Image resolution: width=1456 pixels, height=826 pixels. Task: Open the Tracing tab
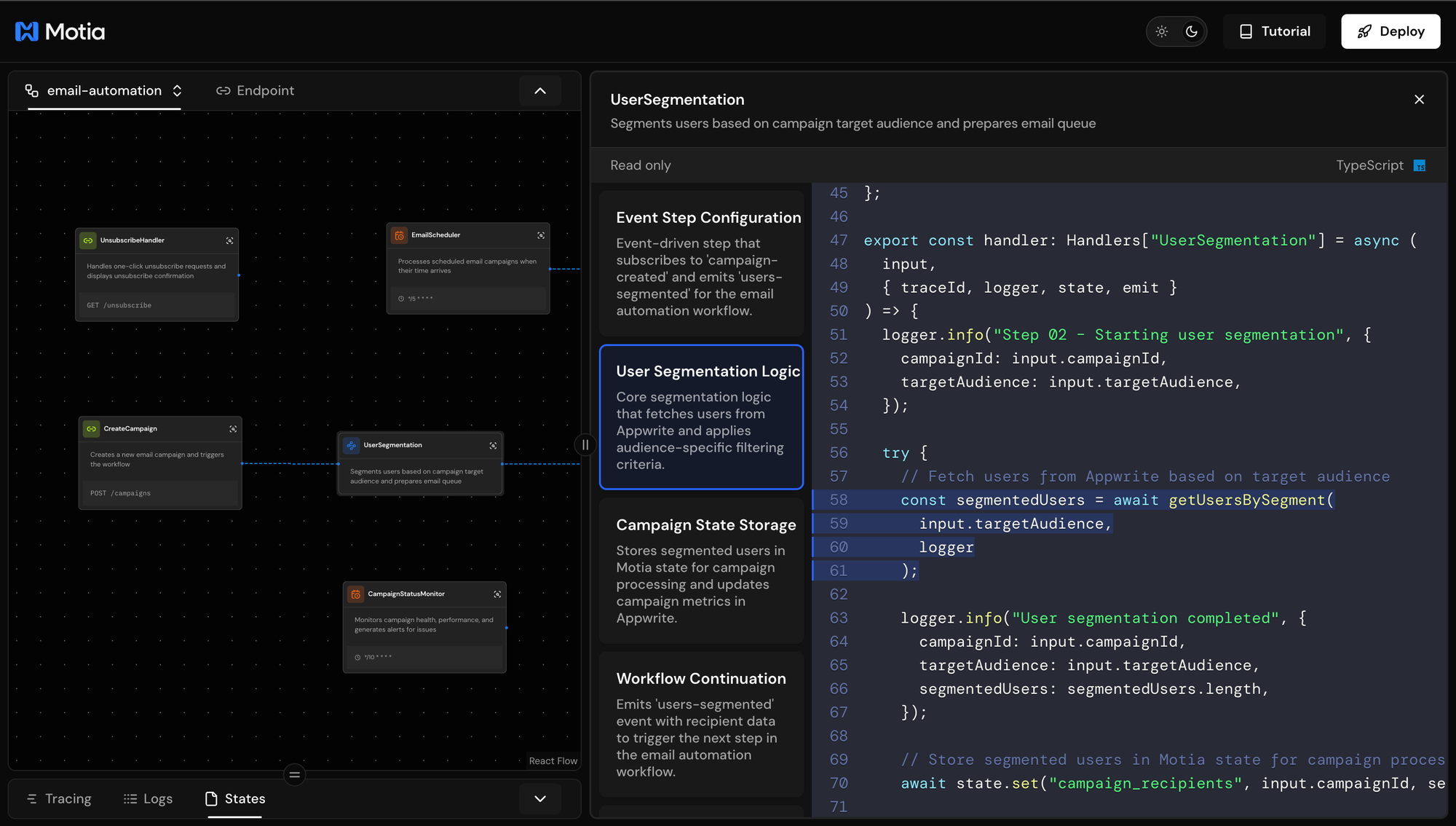point(59,799)
